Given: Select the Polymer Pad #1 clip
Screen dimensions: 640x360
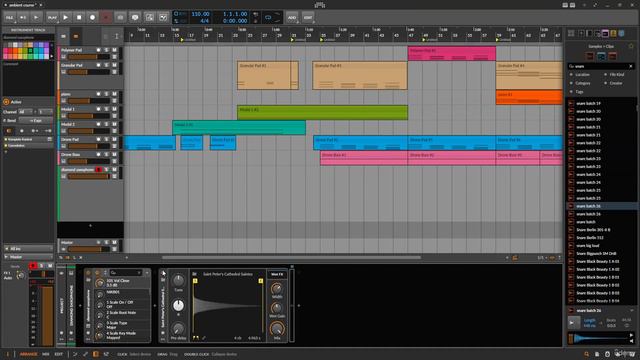Looking at the screenshot, I should coord(452,53).
